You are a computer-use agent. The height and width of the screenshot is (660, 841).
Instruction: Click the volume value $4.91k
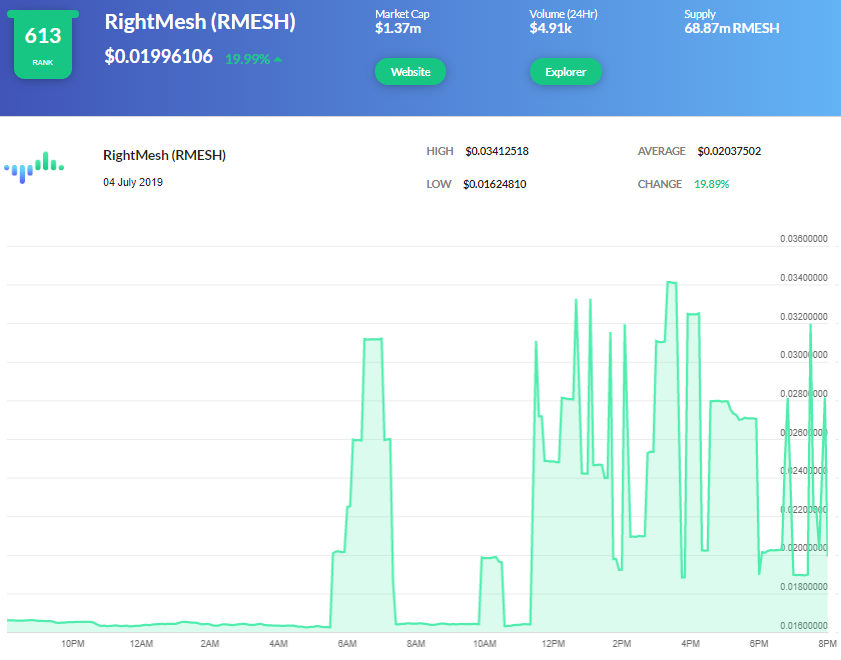click(550, 28)
